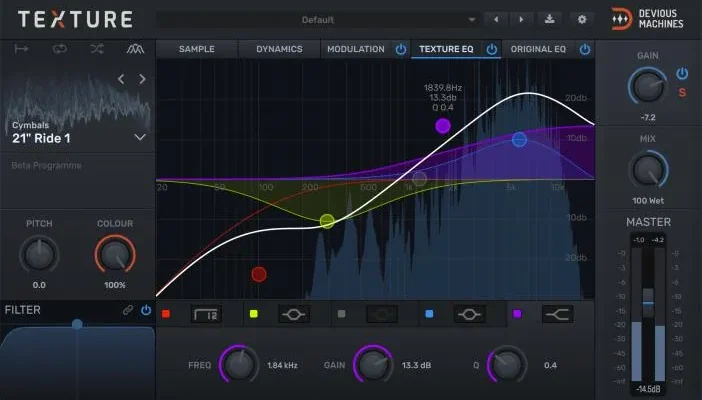Click the loop mode icon
The height and width of the screenshot is (400, 702).
pyautogui.click(x=59, y=49)
